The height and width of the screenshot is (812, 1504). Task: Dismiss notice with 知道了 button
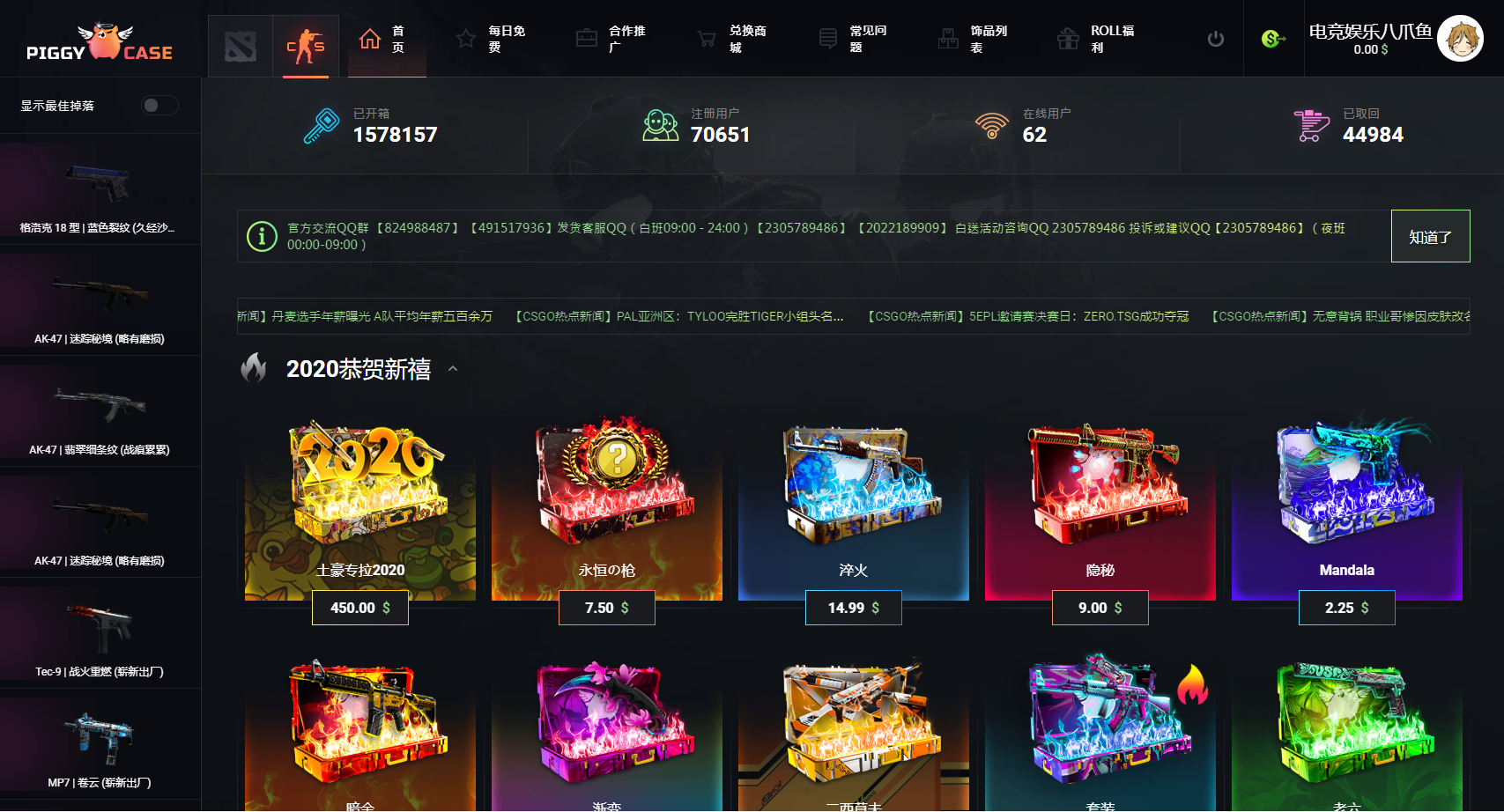(x=1430, y=236)
